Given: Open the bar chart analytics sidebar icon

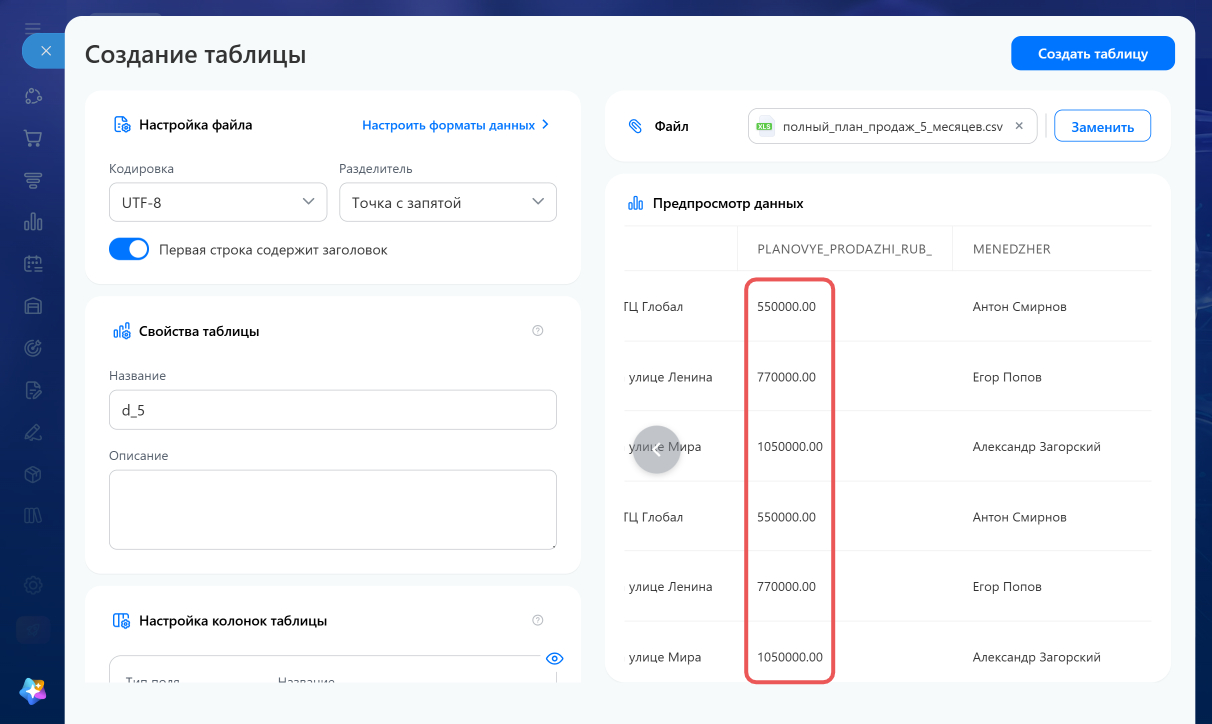Looking at the screenshot, I should (33, 222).
